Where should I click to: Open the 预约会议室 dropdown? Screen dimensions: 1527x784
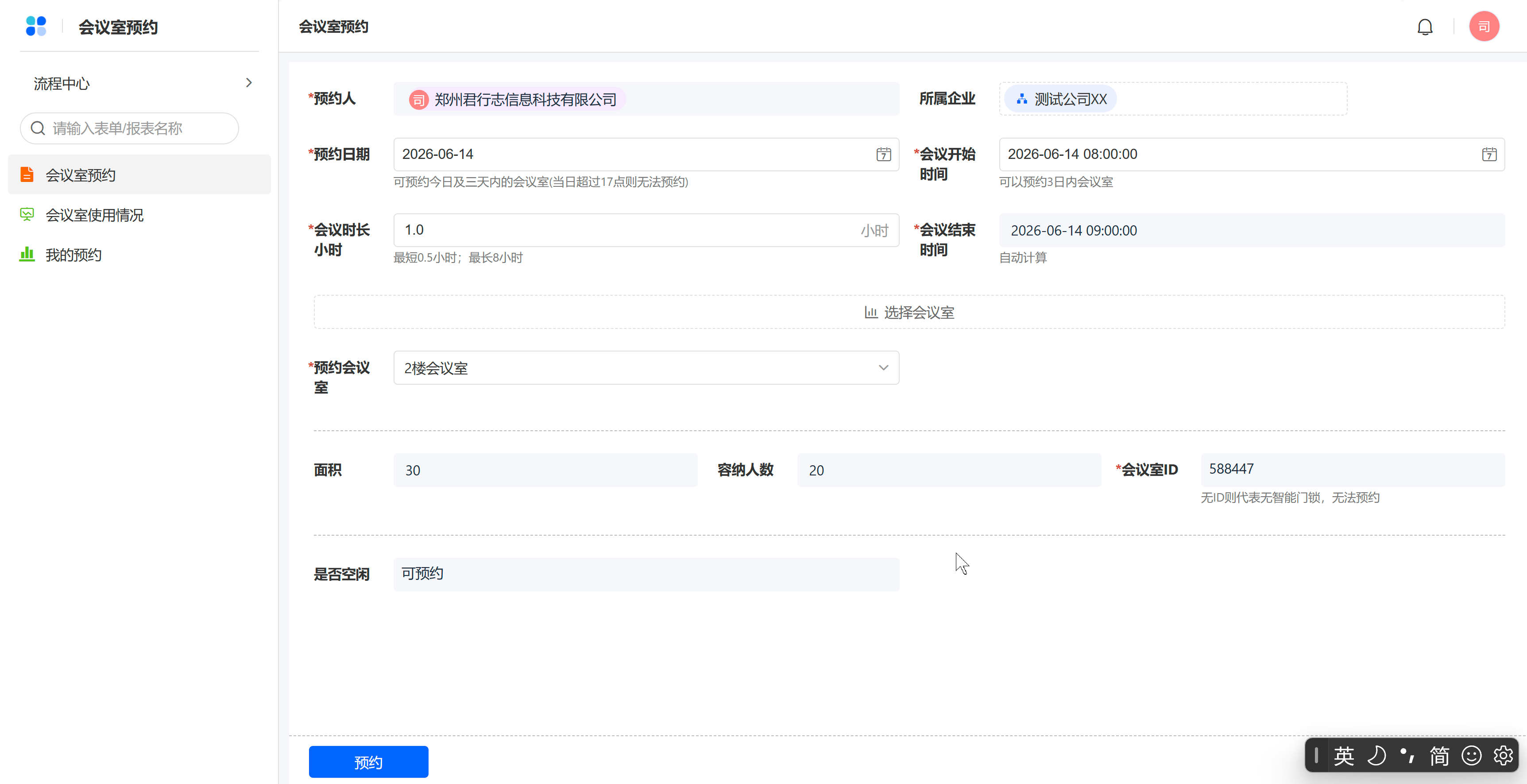[x=646, y=367]
